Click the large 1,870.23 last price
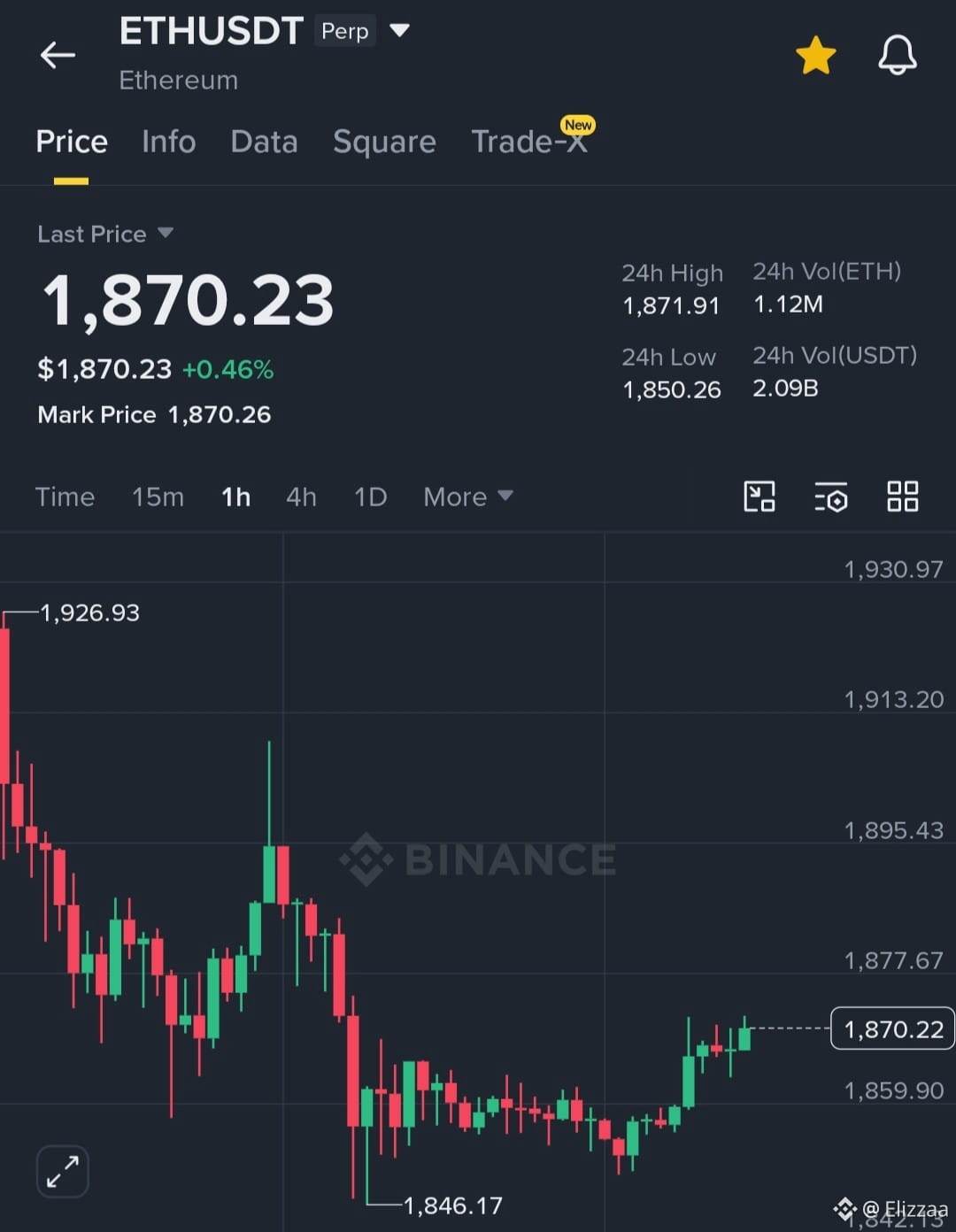The width and height of the screenshot is (956, 1232). [188, 301]
